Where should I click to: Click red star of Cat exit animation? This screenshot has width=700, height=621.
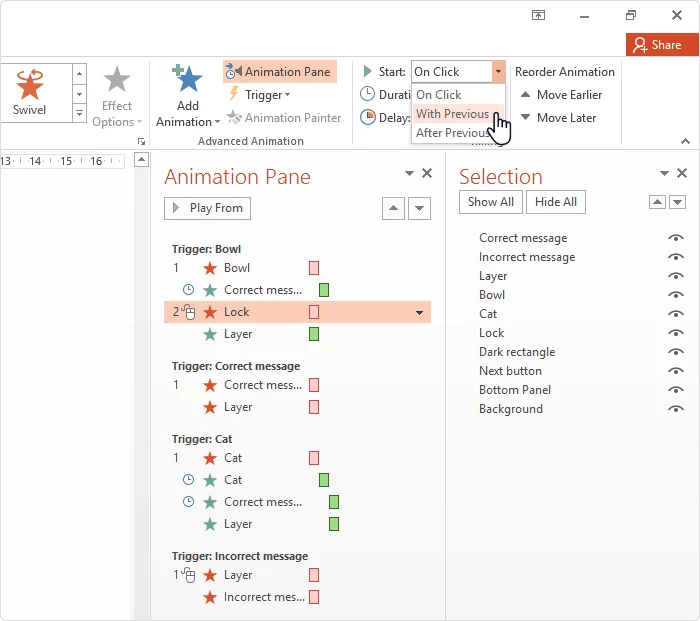[210, 458]
